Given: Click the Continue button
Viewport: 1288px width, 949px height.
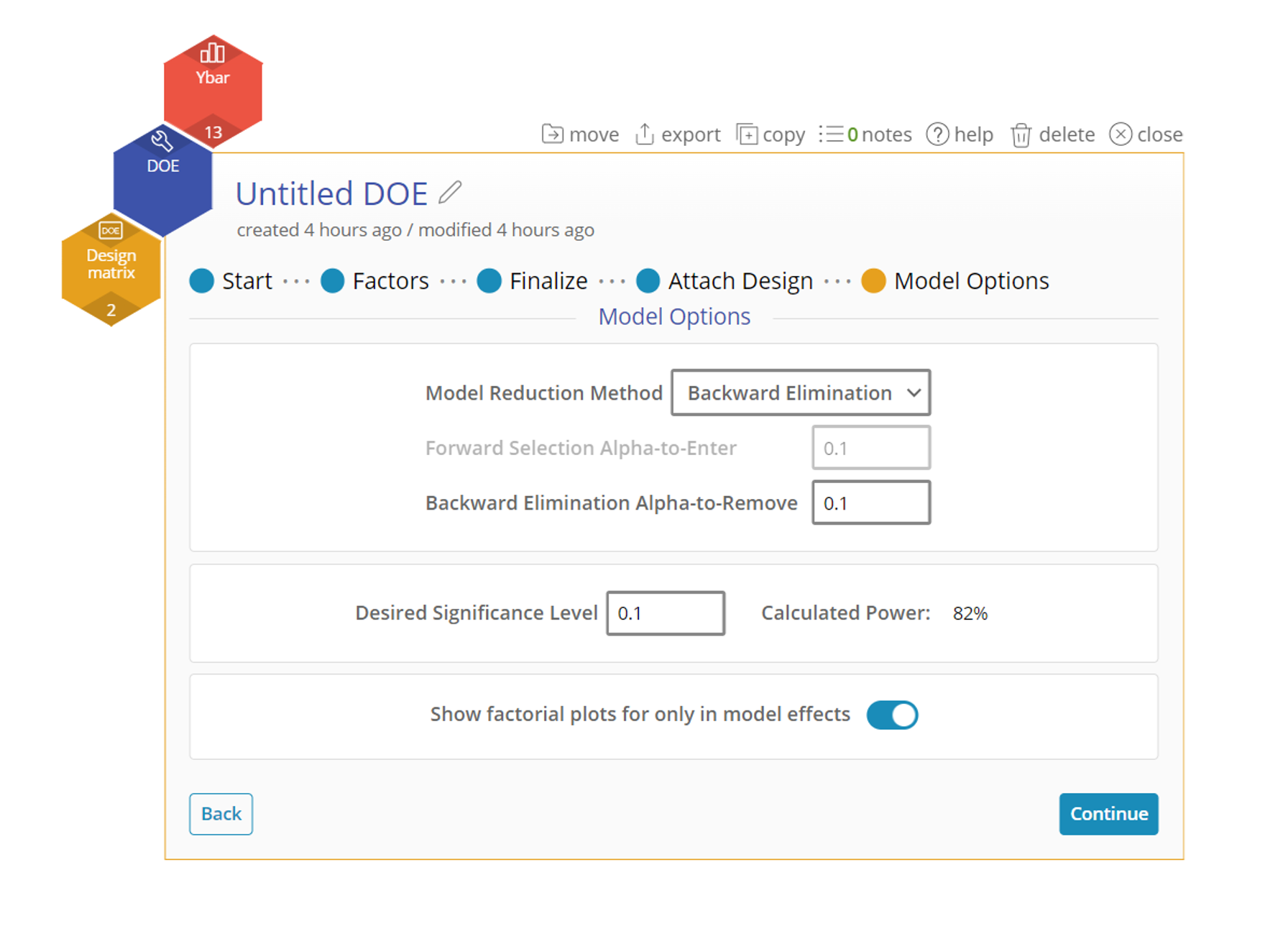Looking at the screenshot, I should (x=1108, y=814).
